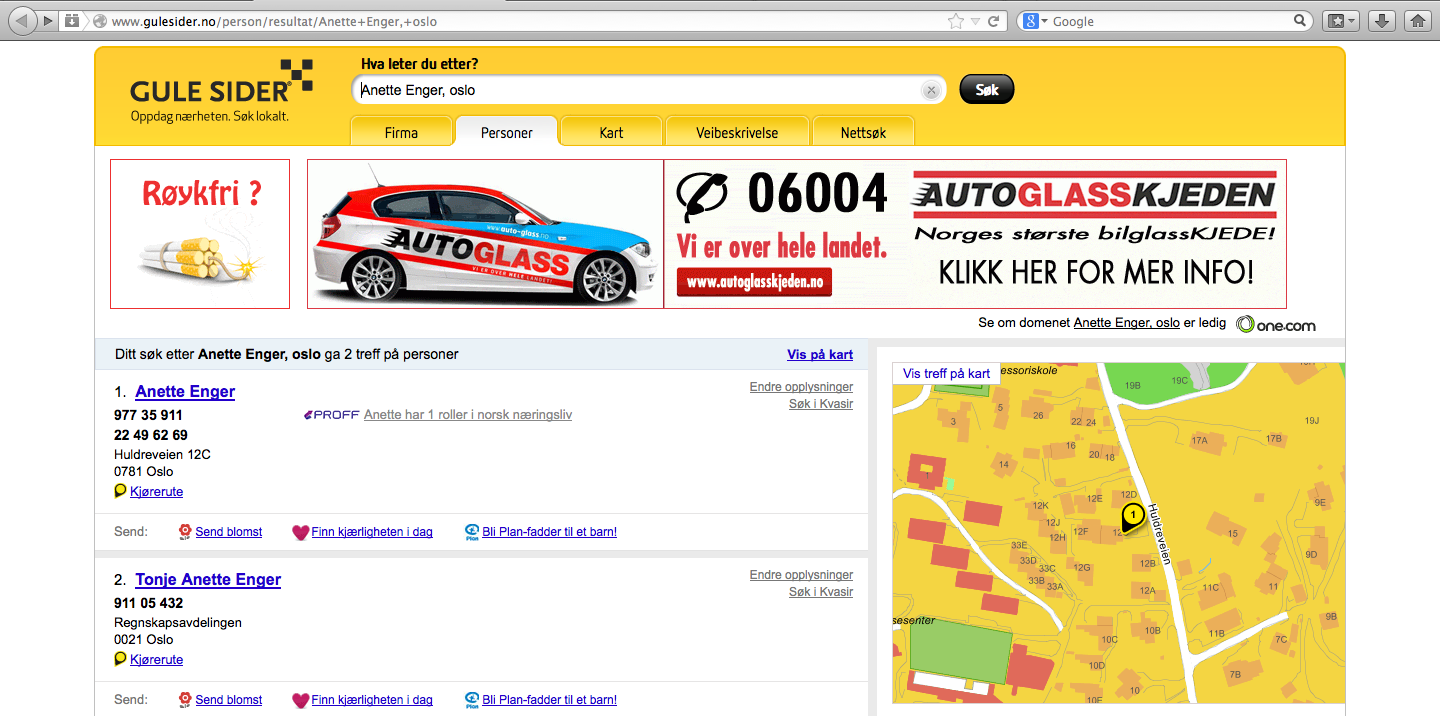The image size is (1440, 716).
Task: Click the 'Vis treff på kart' map button
Action: [946, 373]
